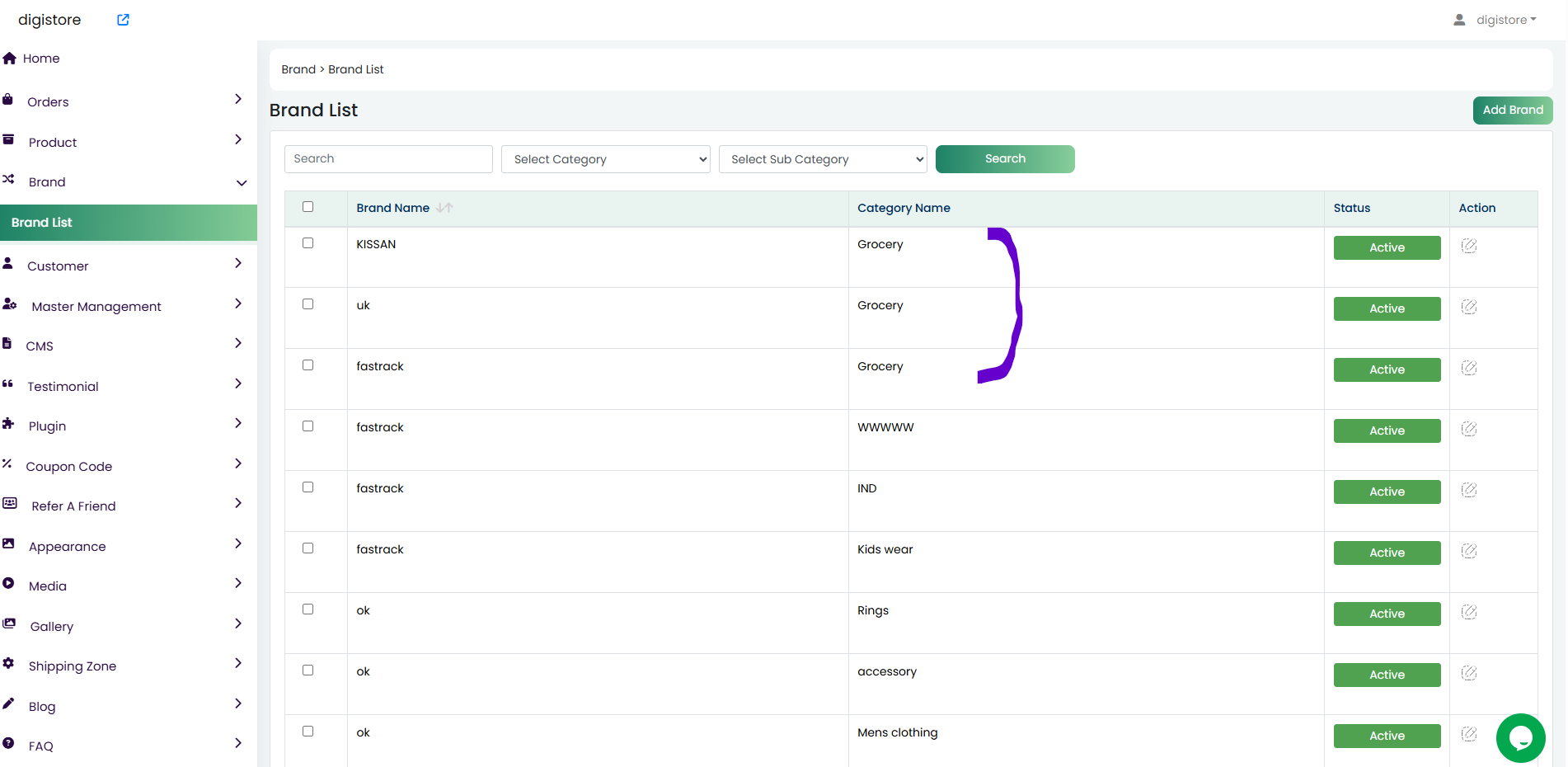Image resolution: width=1568 pixels, height=767 pixels.
Task: Click edit icon for fastrack Kids wear row
Action: pos(1469,551)
